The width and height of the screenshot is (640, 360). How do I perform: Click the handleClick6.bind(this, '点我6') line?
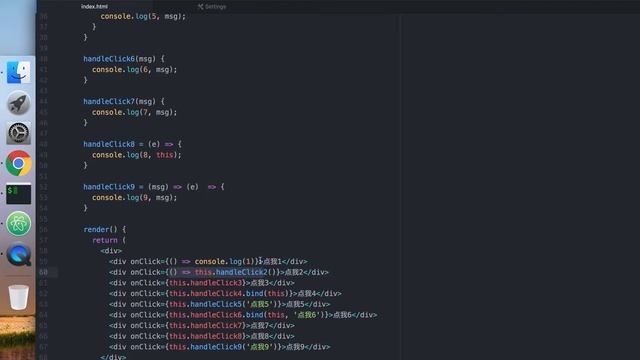(x=243, y=315)
